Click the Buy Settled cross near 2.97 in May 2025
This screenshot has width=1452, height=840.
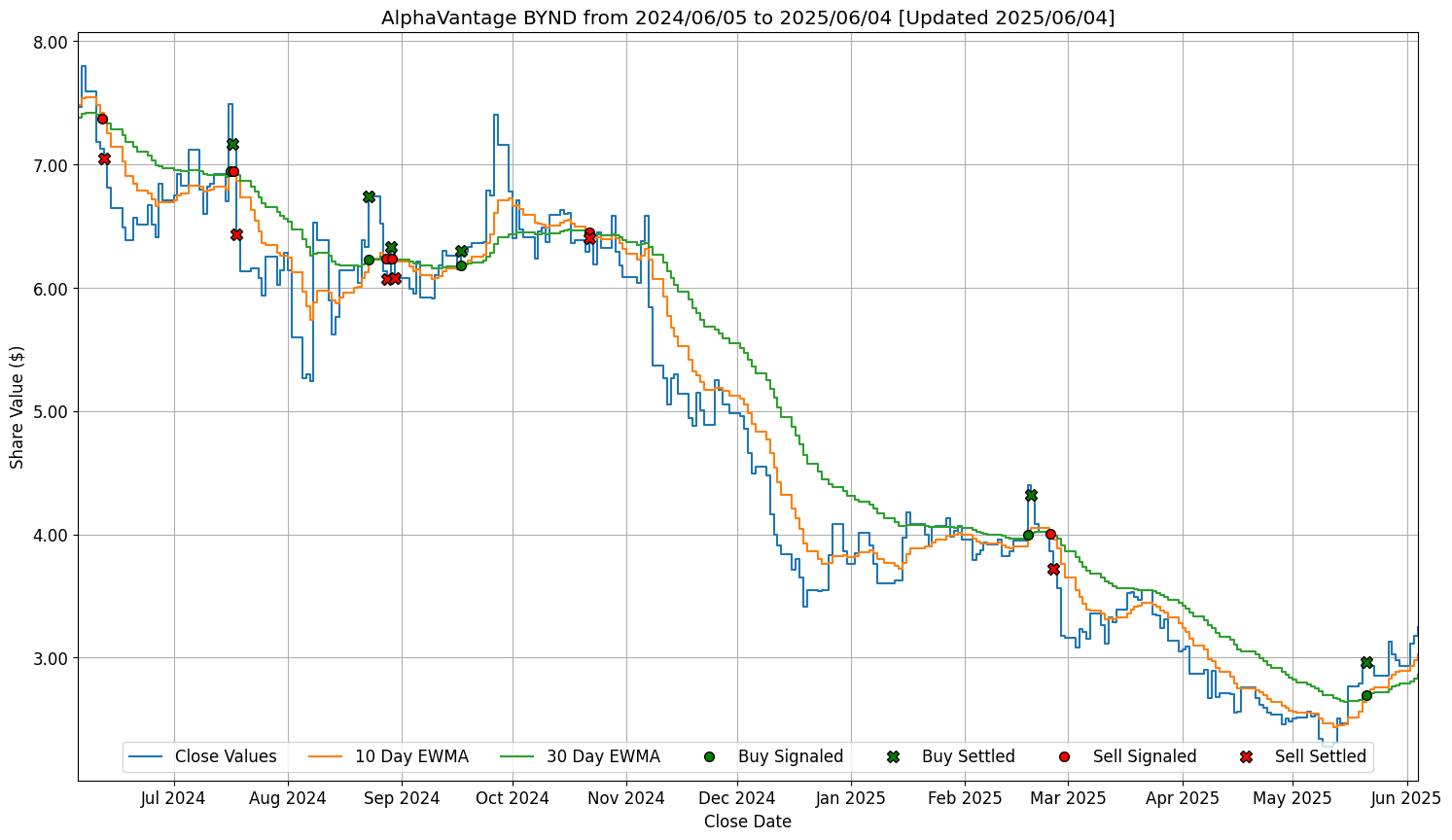[x=1366, y=662]
